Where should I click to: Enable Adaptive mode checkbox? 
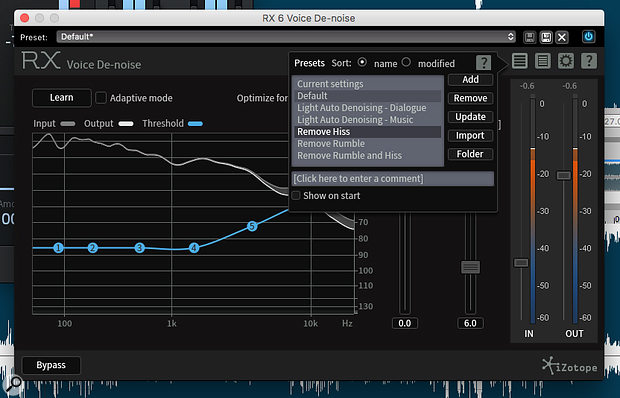101,98
